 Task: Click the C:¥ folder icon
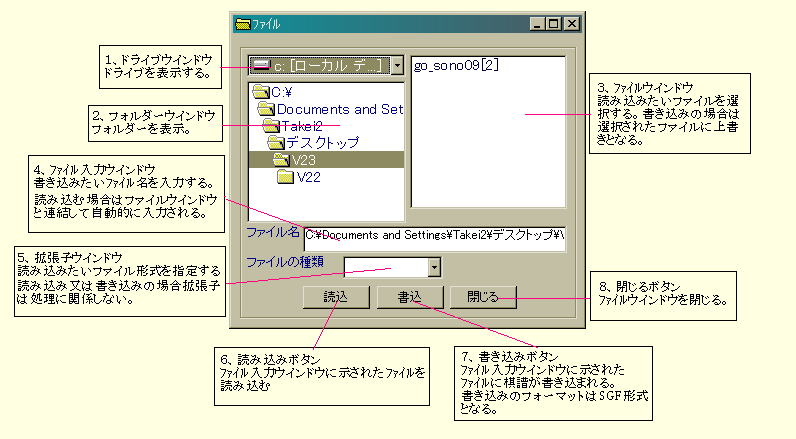tap(261, 92)
